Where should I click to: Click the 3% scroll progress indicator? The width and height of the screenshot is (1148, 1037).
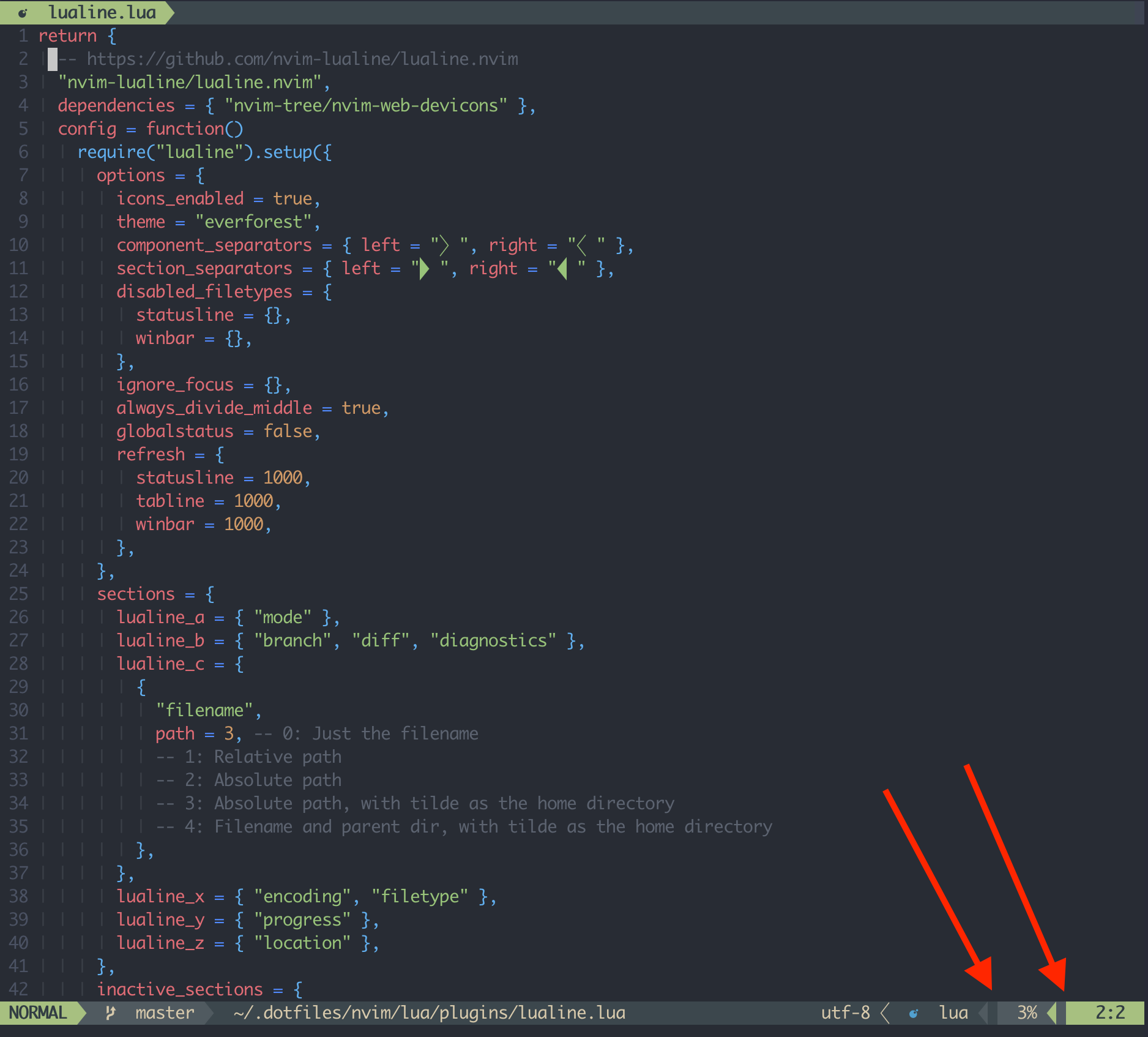pyautogui.click(x=1028, y=1013)
